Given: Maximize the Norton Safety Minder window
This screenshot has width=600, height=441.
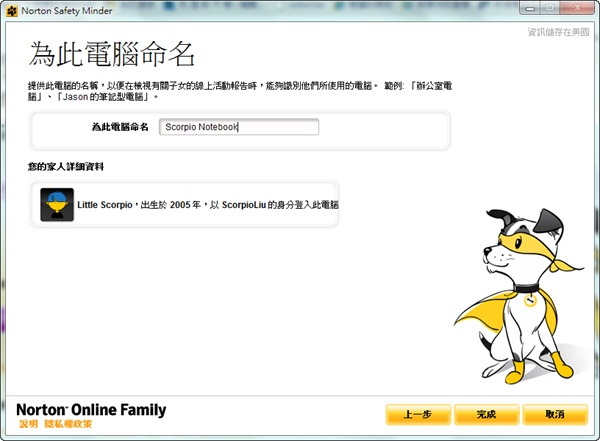Looking at the screenshot, I should (x=550, y=8).
